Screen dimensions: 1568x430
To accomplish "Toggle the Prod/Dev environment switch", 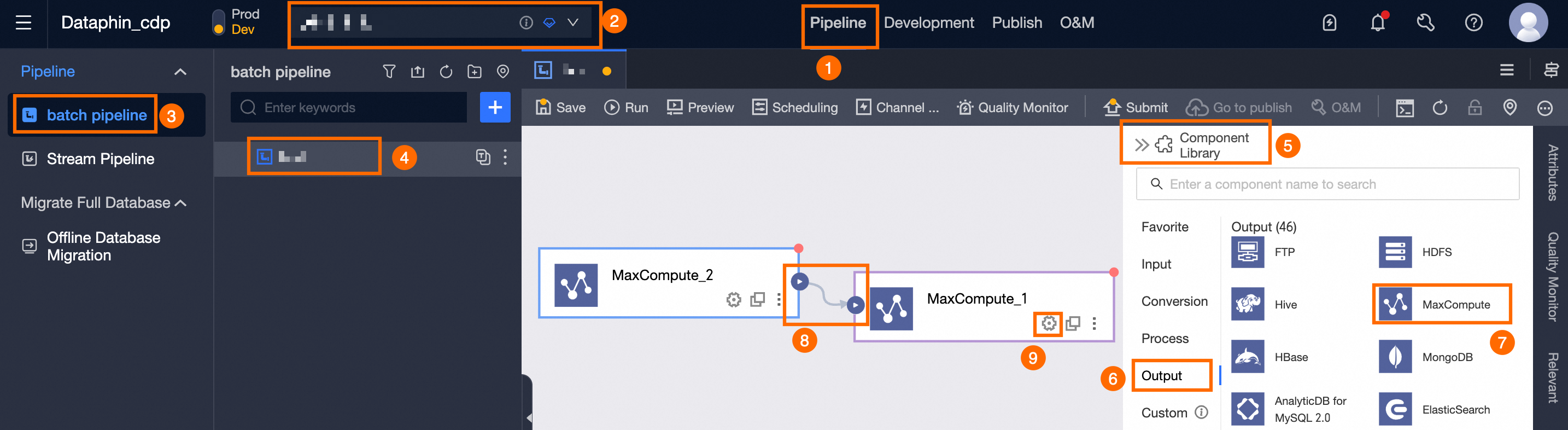I will pyautogui.click(x=219, y=22).
